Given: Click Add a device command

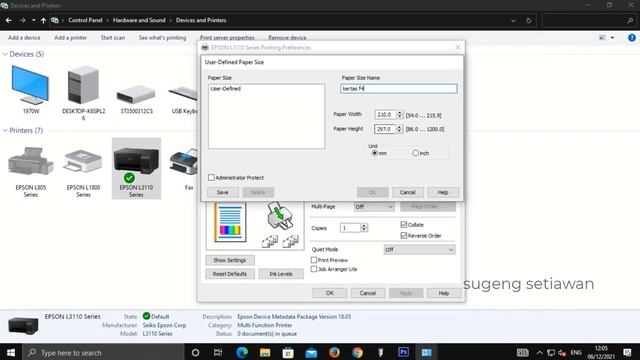Looking at the screenshot, I should click(x=24, y=38).
